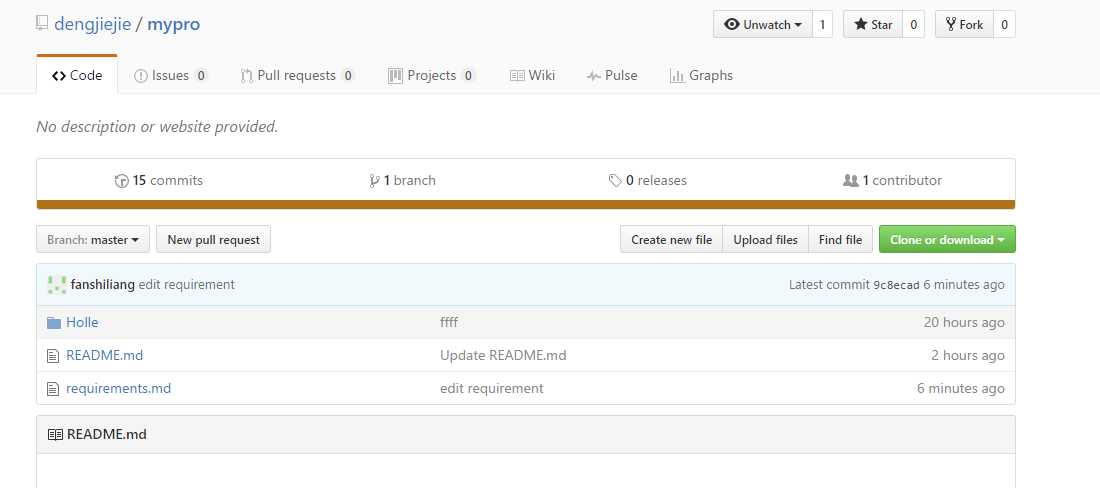Open the ffff commit message link
The width and height of the screenshot is (1100, 488).
click(449, 323)
